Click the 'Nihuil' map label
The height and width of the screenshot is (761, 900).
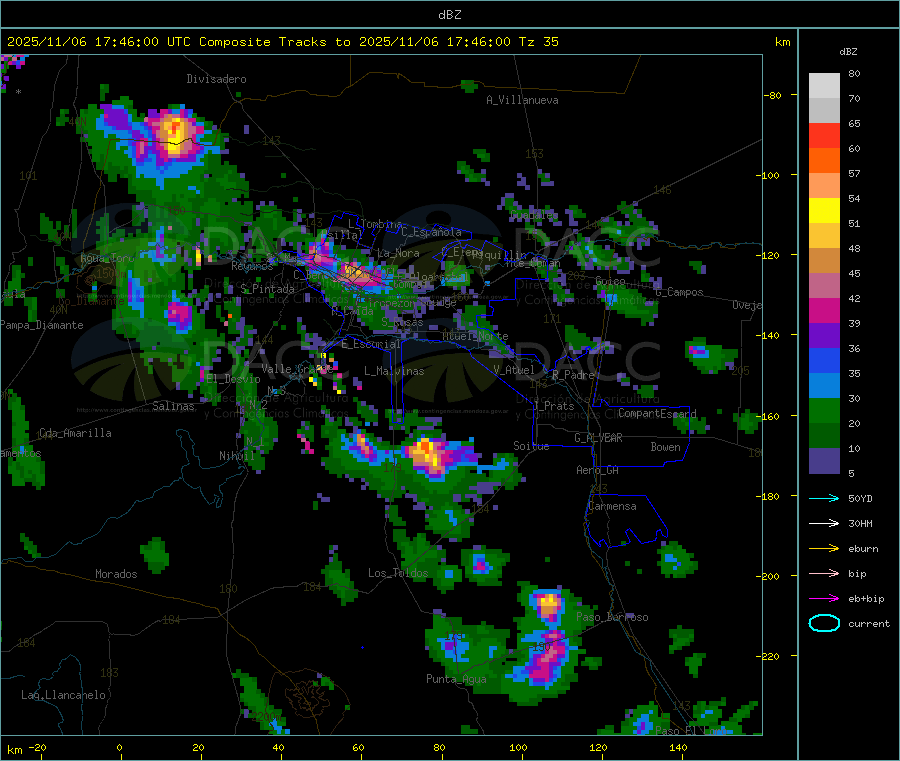[236, 456]
